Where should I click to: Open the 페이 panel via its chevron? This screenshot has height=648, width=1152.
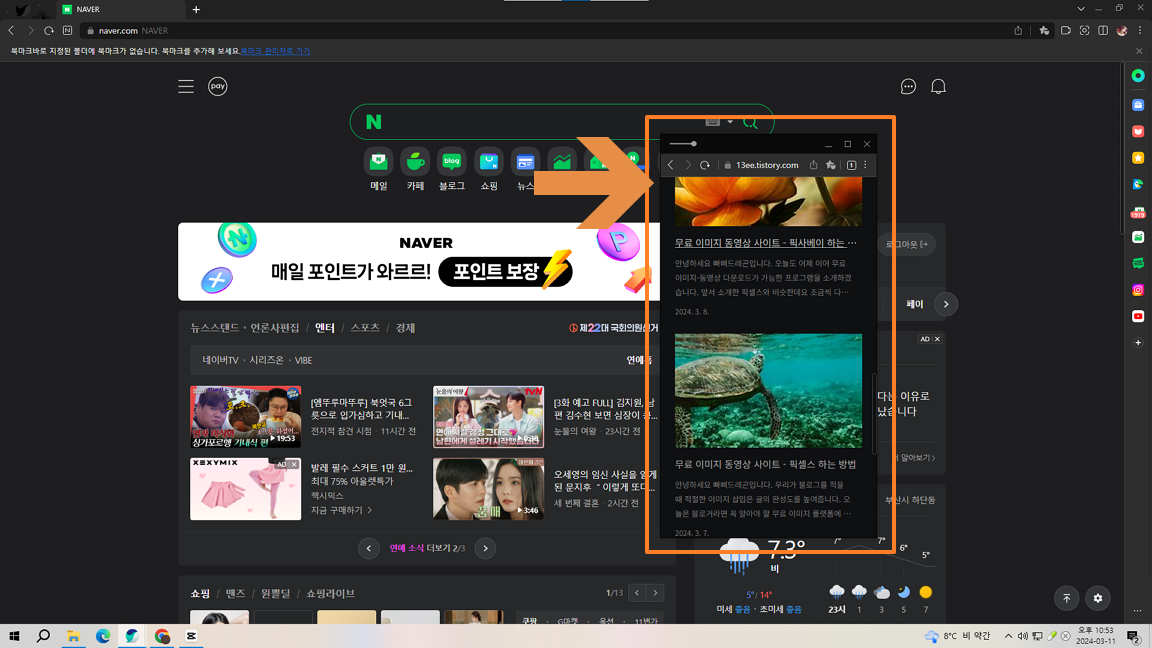(x=944, y=303)
